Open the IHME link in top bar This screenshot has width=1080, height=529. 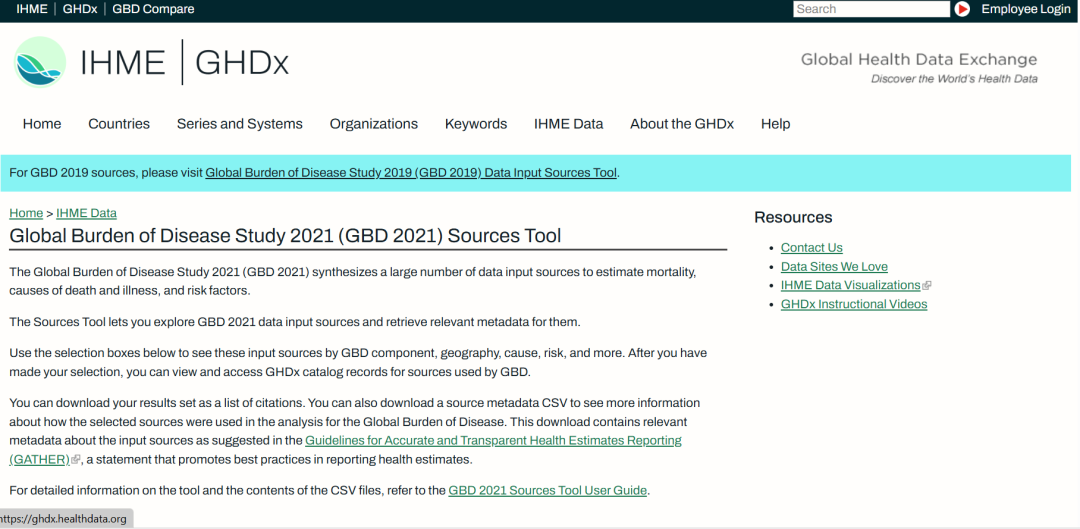coord(33,9)
